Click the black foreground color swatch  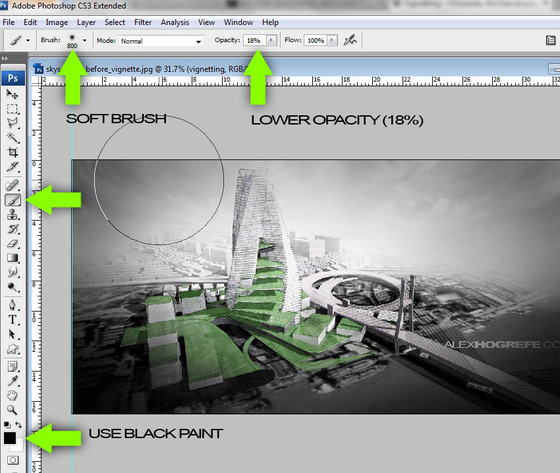10,438
